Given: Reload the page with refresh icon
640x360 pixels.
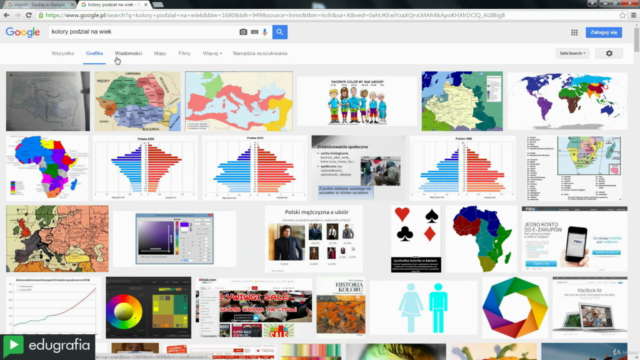Looking at the screenshot, I should pos(29,15).
